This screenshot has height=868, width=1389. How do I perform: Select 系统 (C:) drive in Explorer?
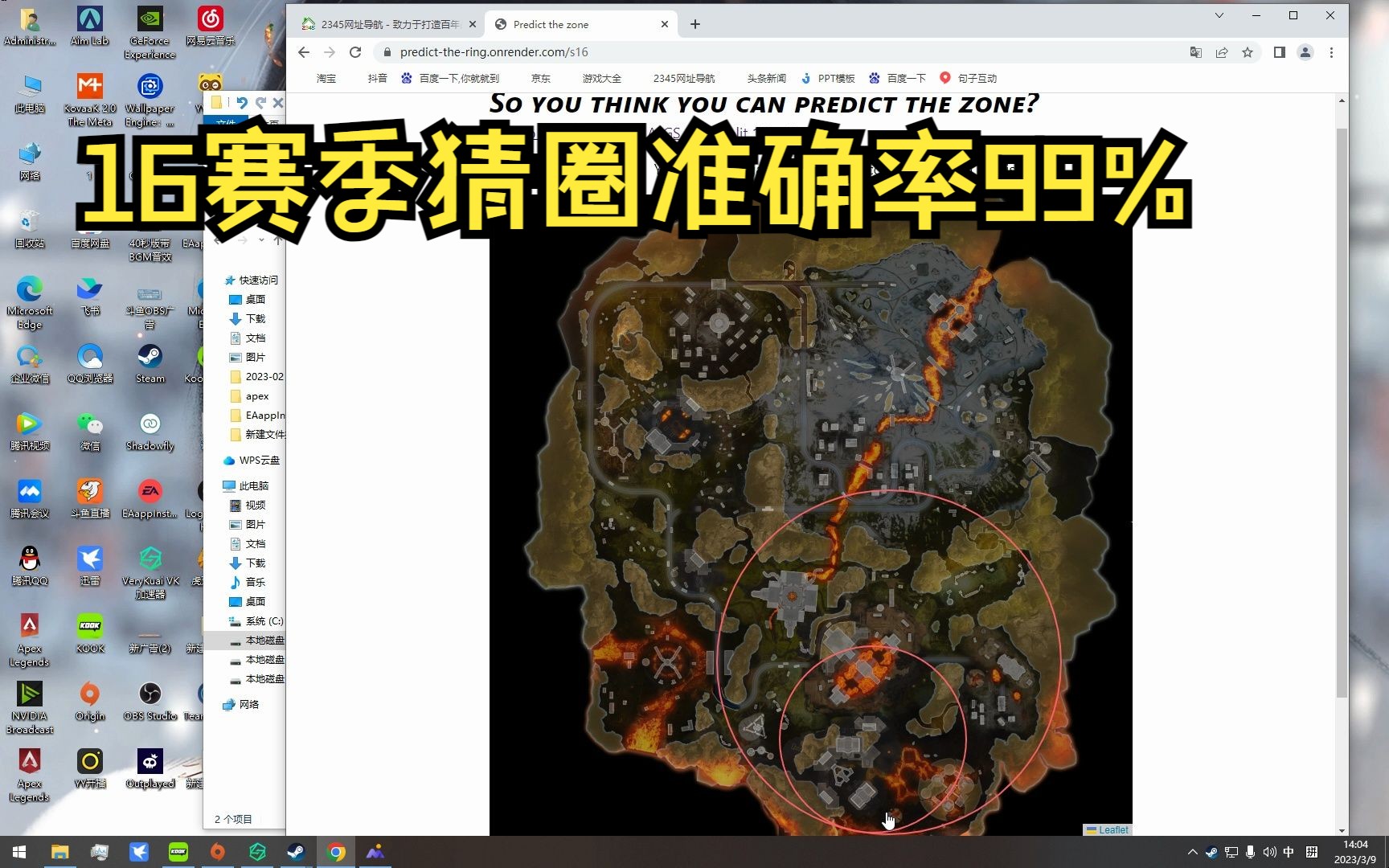pyautogui.click(x=256, y=620)
